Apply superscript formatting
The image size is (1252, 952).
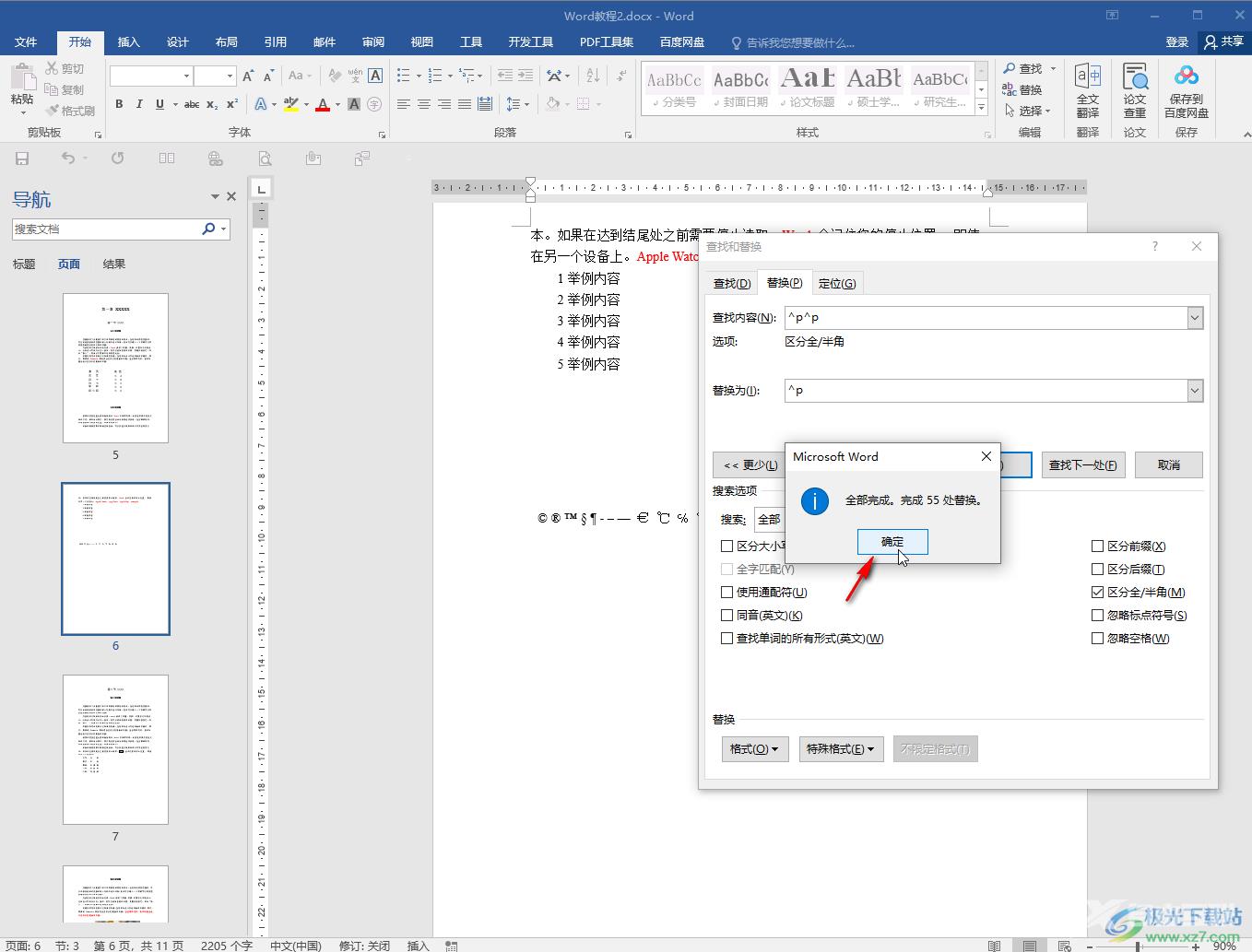pos(232,104)
